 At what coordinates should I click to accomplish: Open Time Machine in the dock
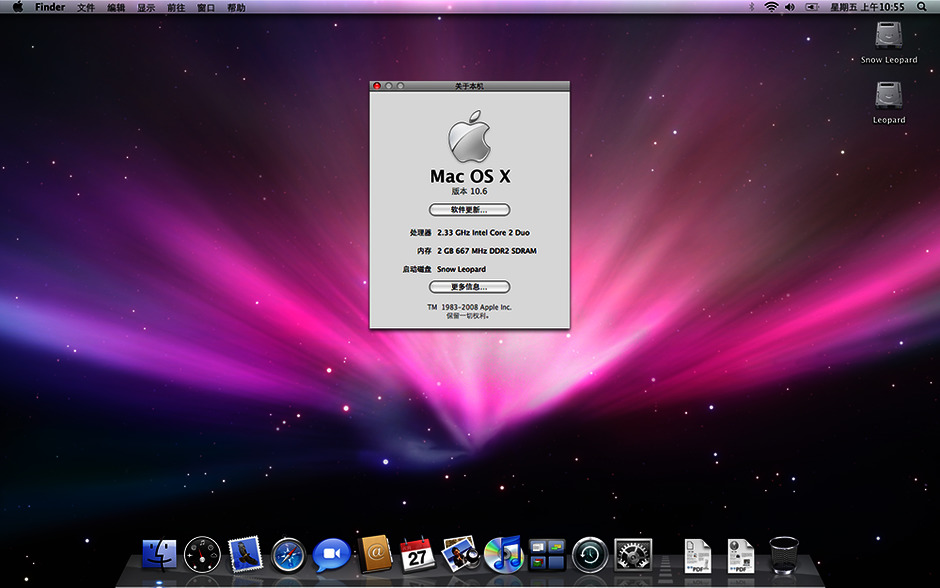click(x=590, y=553)
